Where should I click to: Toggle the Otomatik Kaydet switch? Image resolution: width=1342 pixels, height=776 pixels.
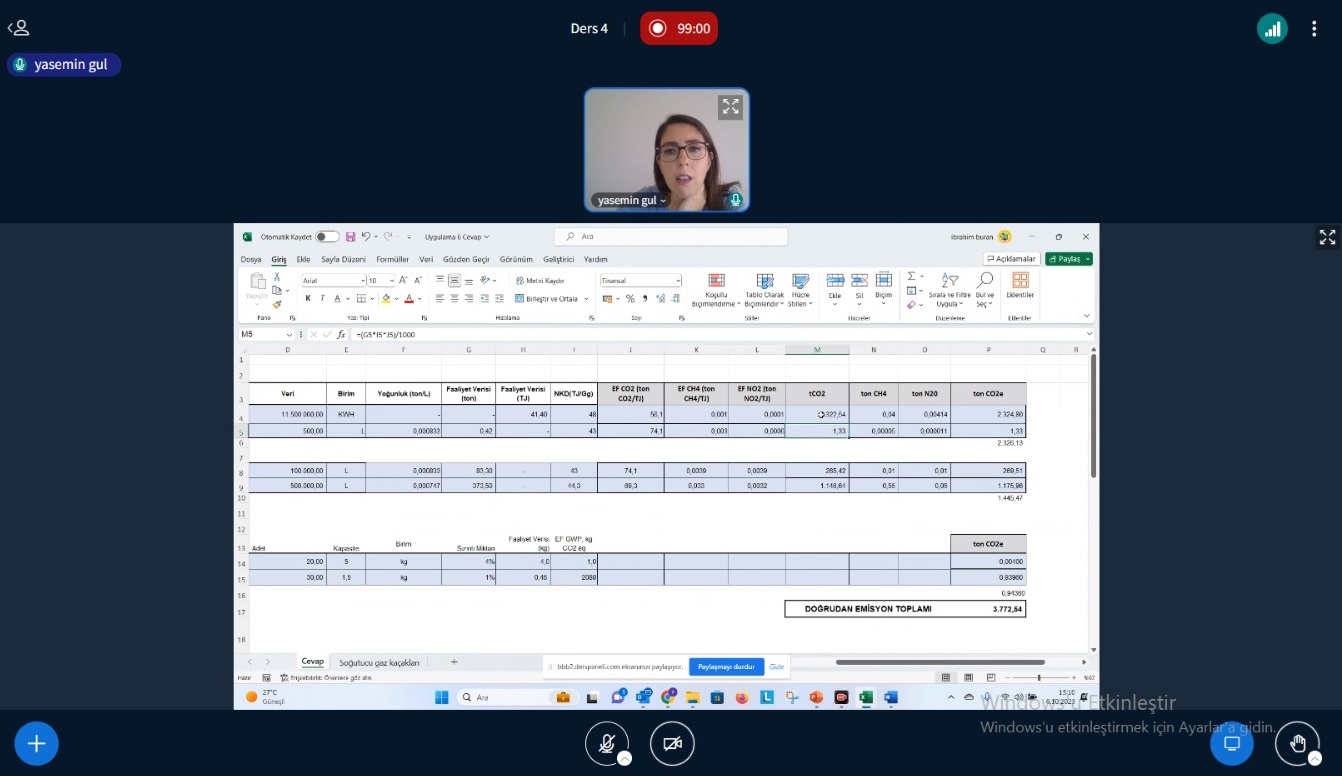coord(327,237)
